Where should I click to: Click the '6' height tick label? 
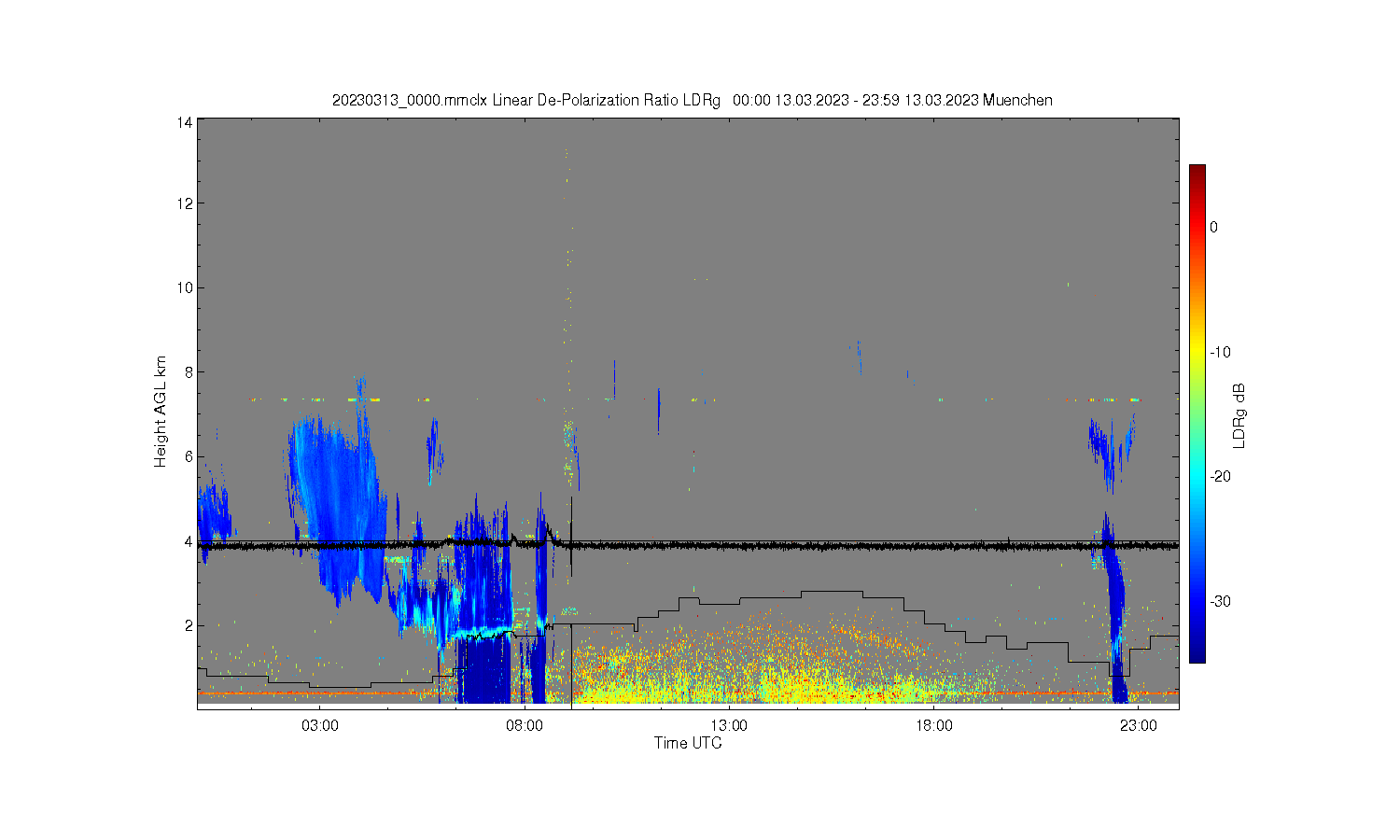point(189,456)
